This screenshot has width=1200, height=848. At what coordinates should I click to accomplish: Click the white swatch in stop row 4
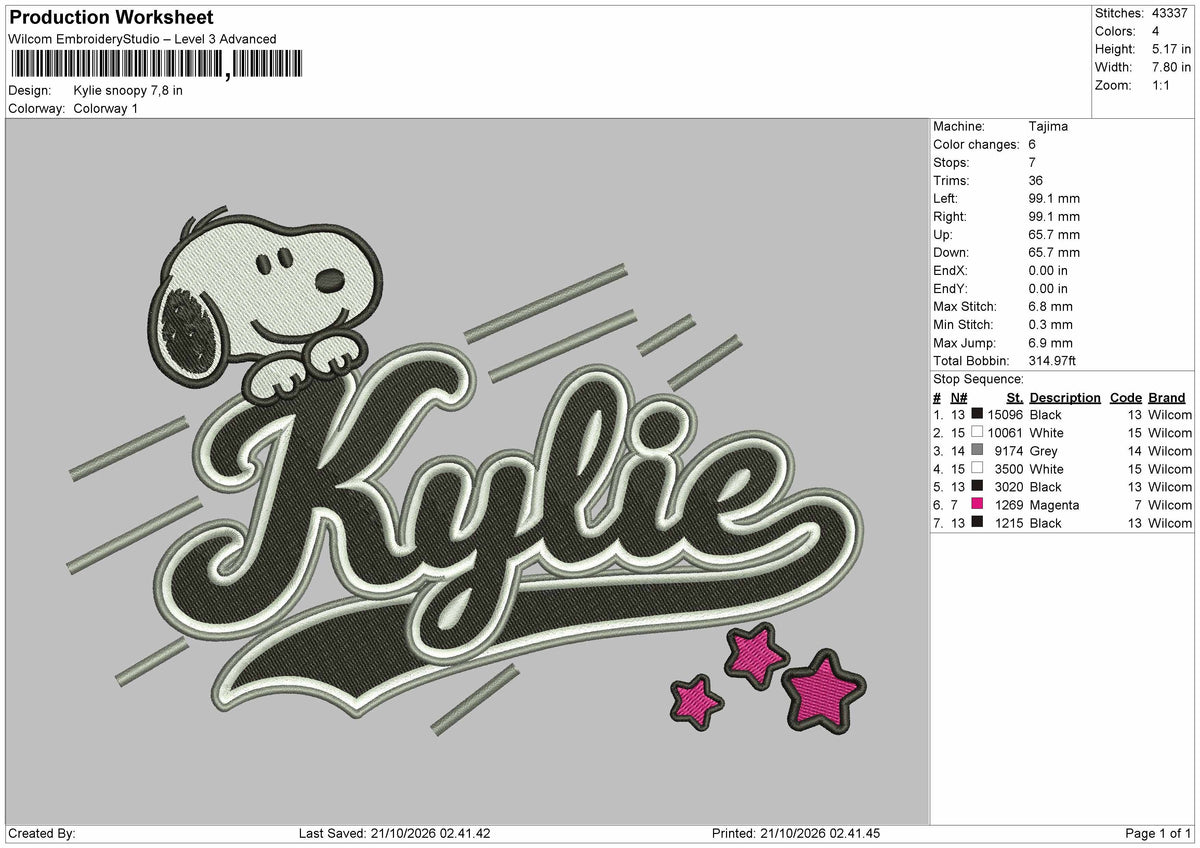[977, 468]
